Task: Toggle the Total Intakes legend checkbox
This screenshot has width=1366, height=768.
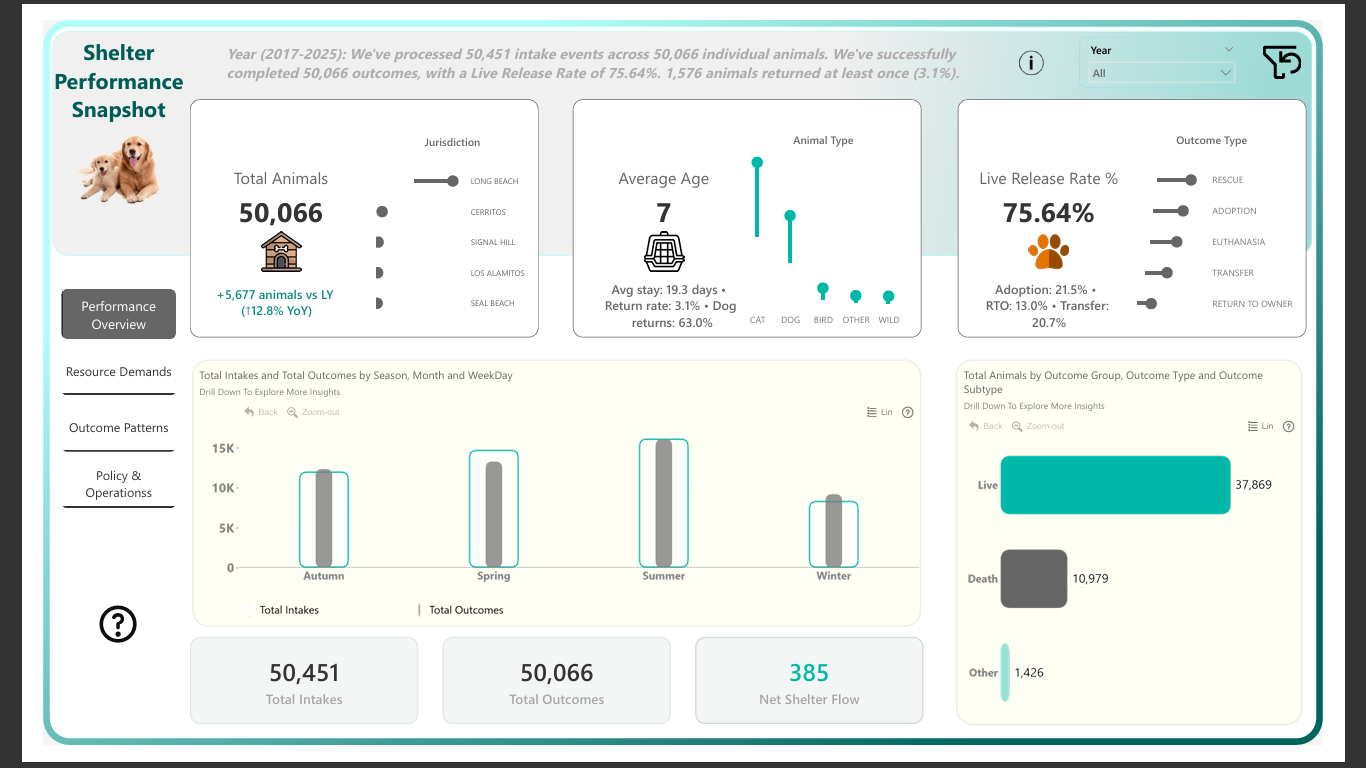Action: click(247, 609)
